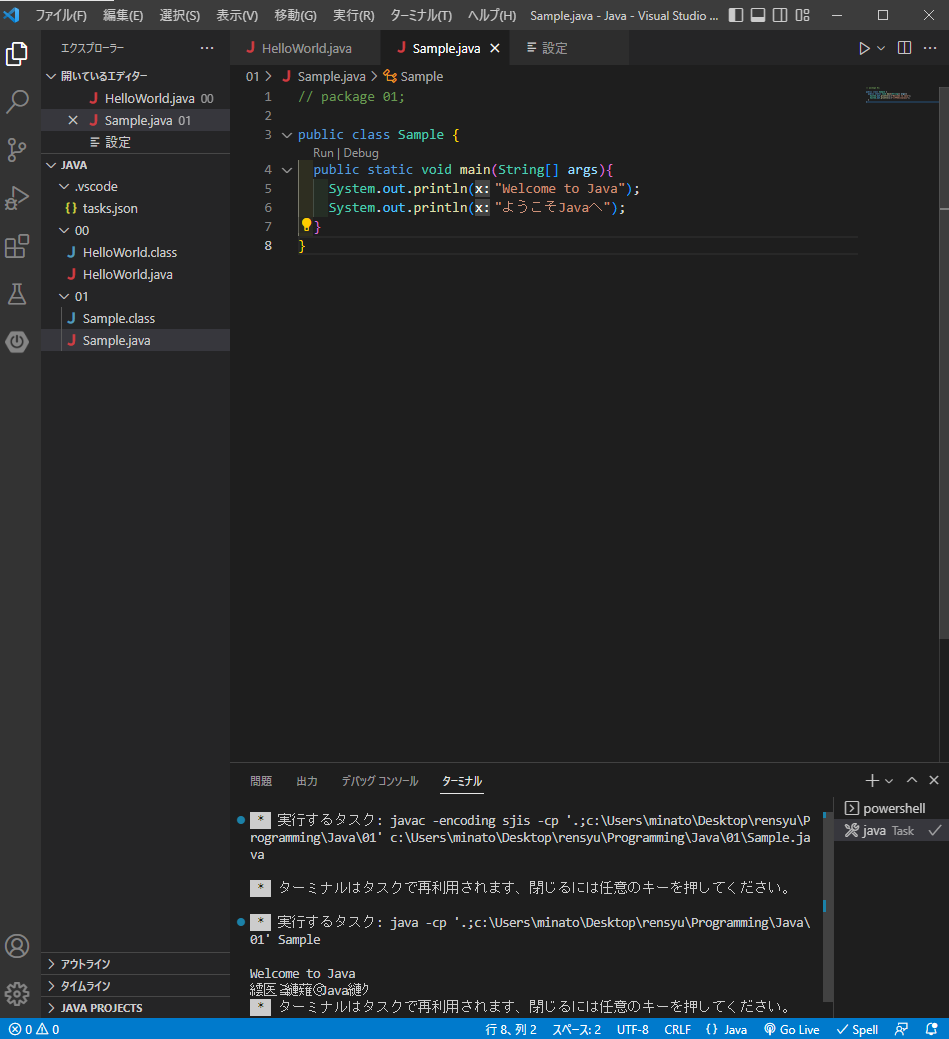Screen dimensions: 949x1039
Task: Click the Manage gear icon
Action: click(x=17, y=993)
